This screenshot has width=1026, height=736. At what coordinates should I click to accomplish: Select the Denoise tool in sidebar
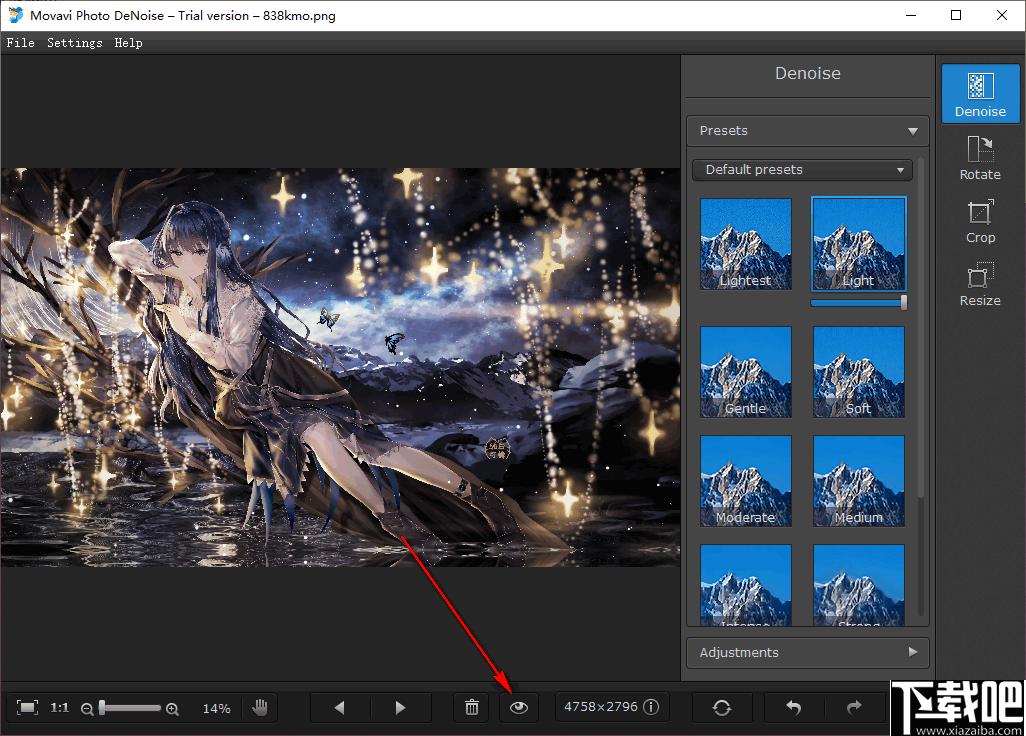(980, 94)
